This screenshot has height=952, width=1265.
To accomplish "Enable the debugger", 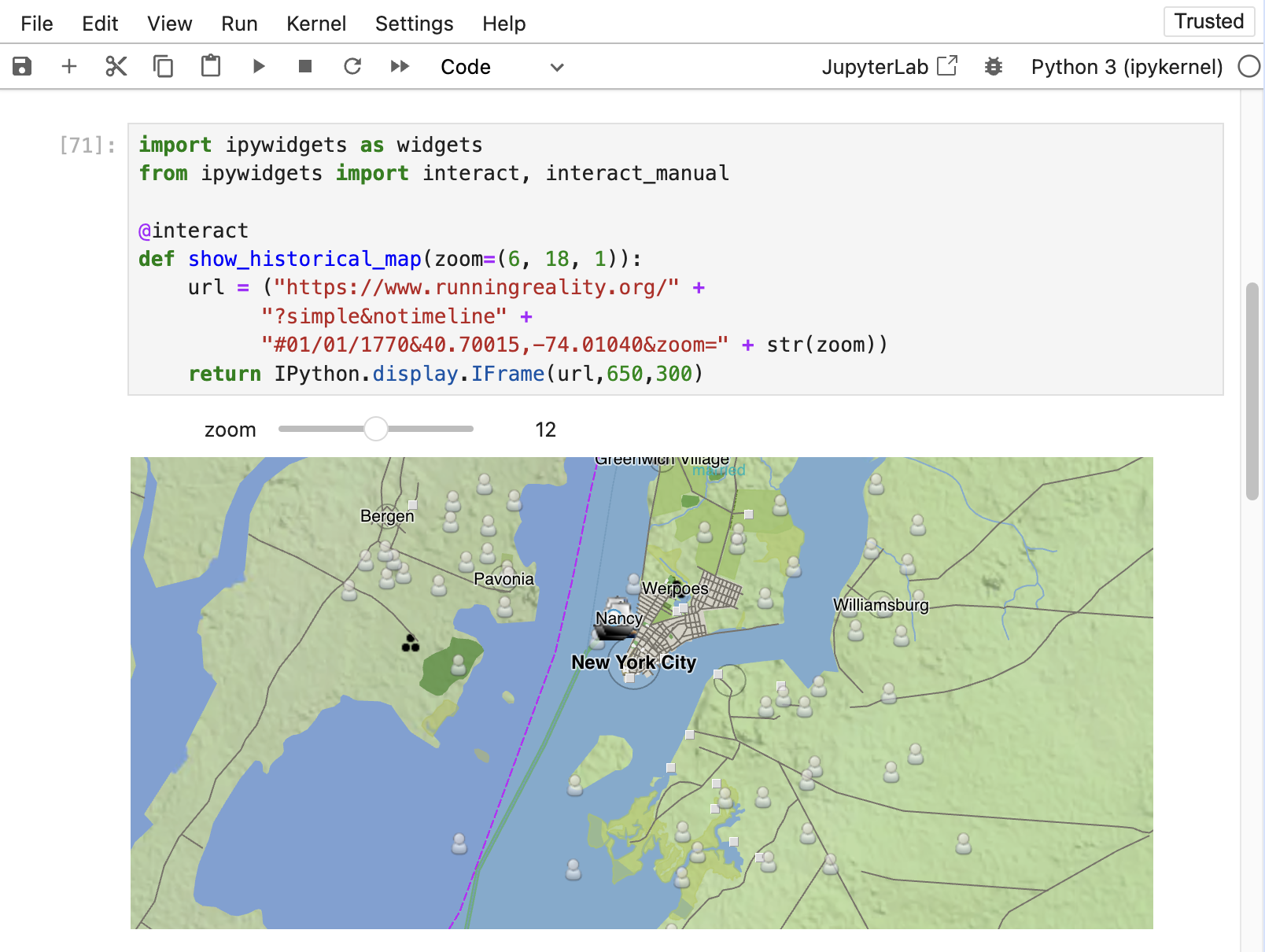I will tap(994, 66).
